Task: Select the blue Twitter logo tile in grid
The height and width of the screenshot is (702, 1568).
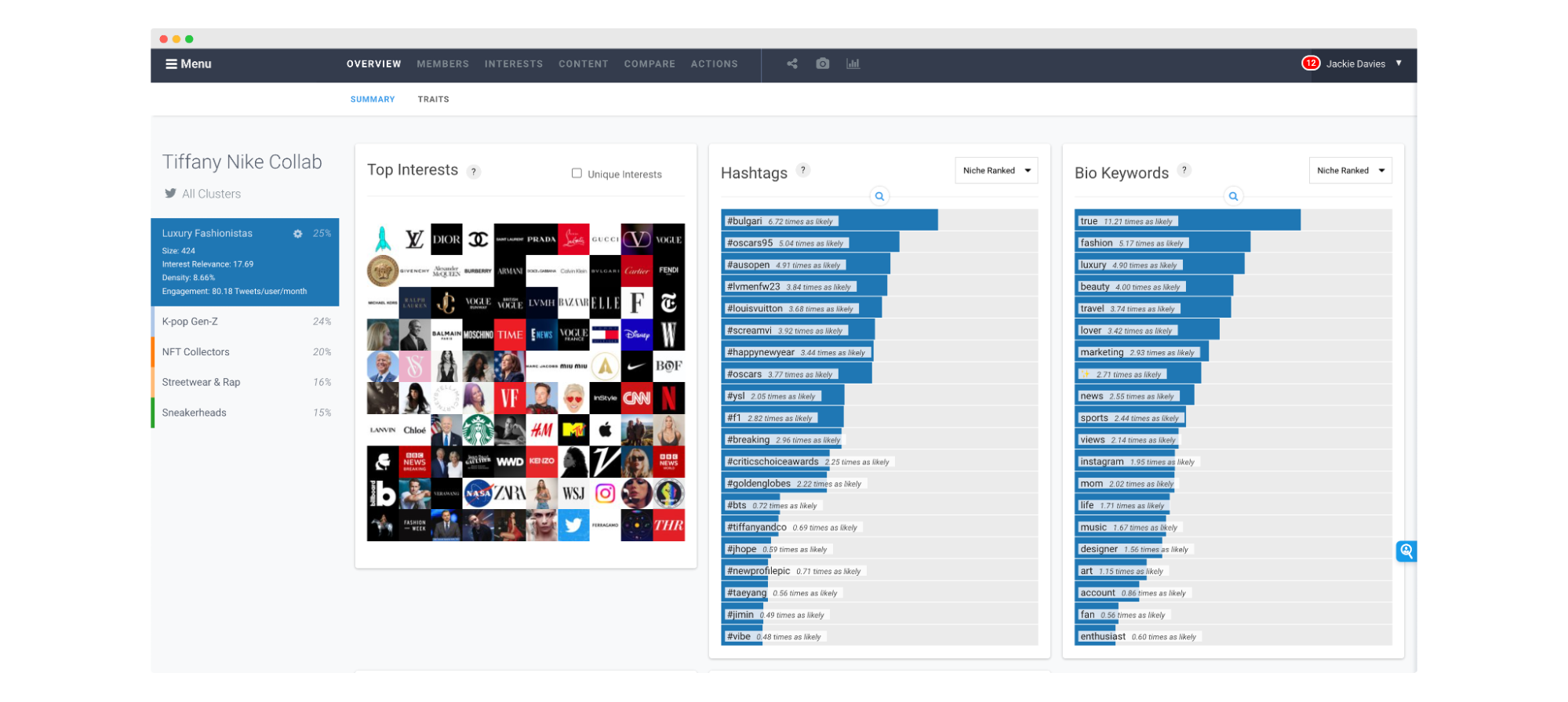Action: click(x=573, y=525)
